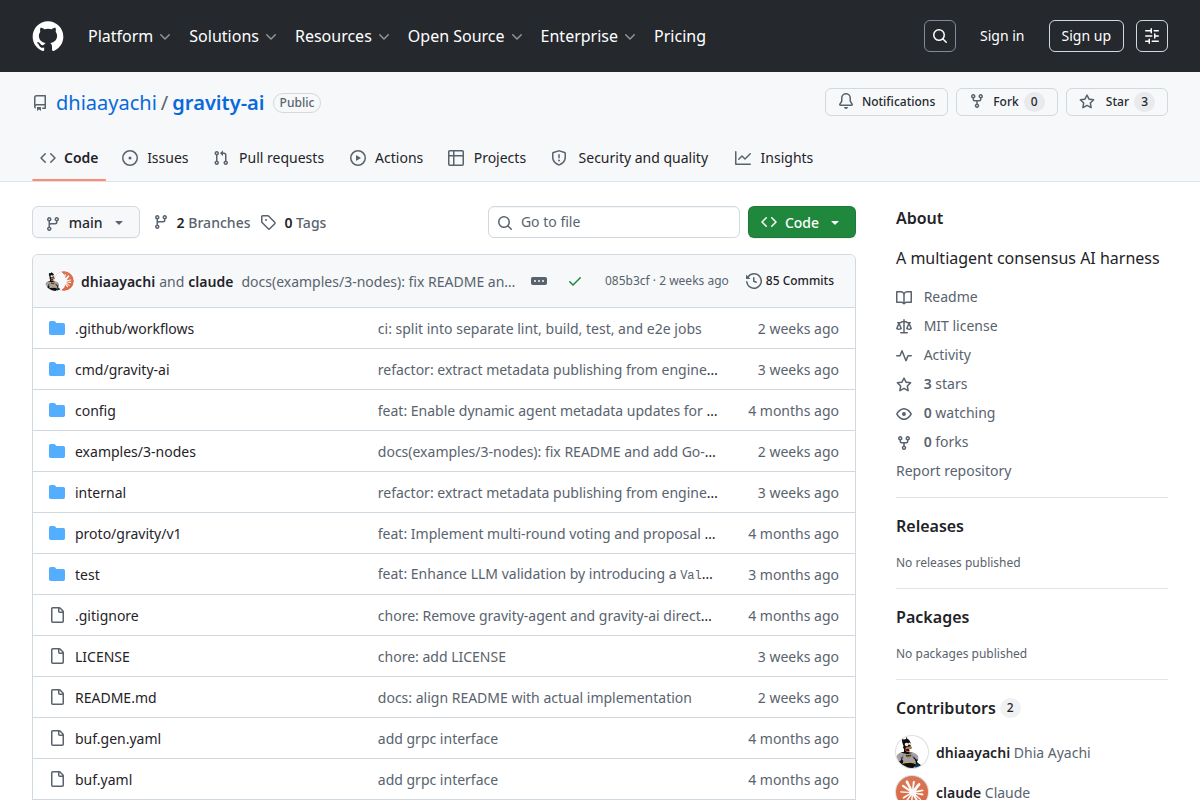The width and height of the screenshot is (1200, 800).
Task: Click the GitHub logo icon
Action: (x=48, y=36)
